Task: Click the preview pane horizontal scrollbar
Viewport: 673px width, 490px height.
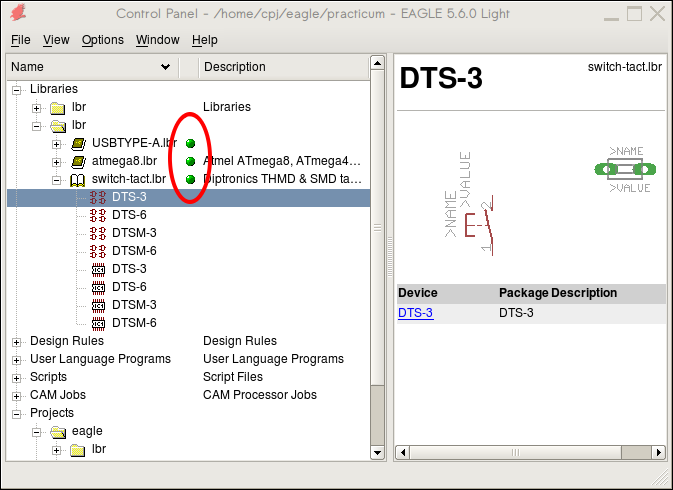Action: (x=530, y=452)
